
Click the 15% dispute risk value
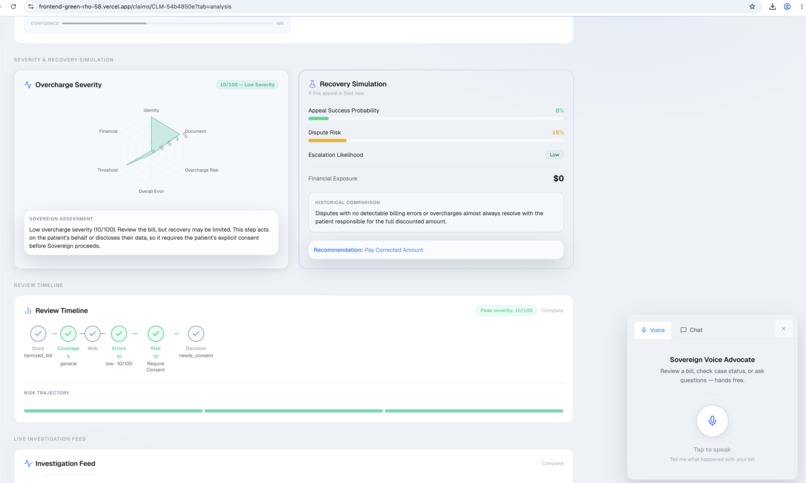[558, 133]
